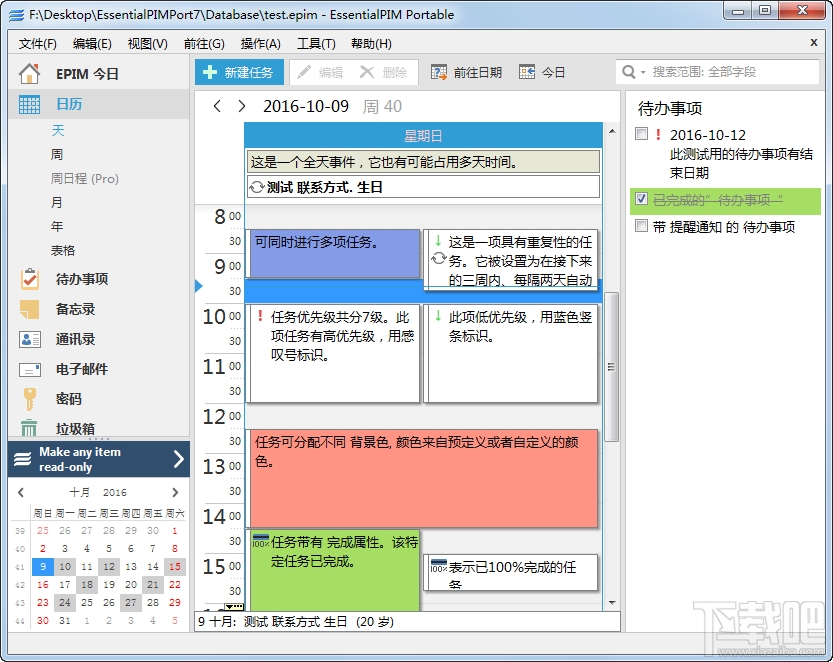Check 带 提醒通知 的 待办事项 checkbox
The image size is (833, 662).
(x=642, y=226)
